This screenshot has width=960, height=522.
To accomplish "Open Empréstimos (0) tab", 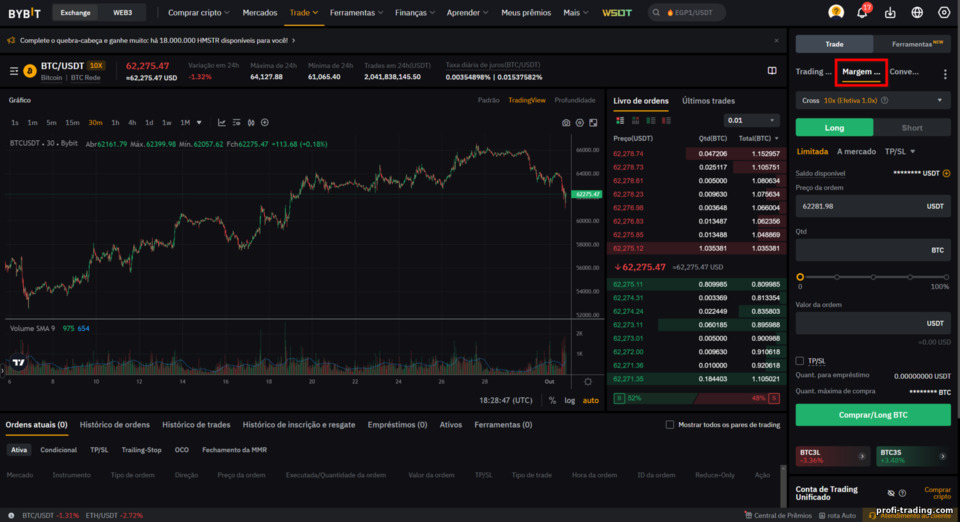I will click(397, 425).
